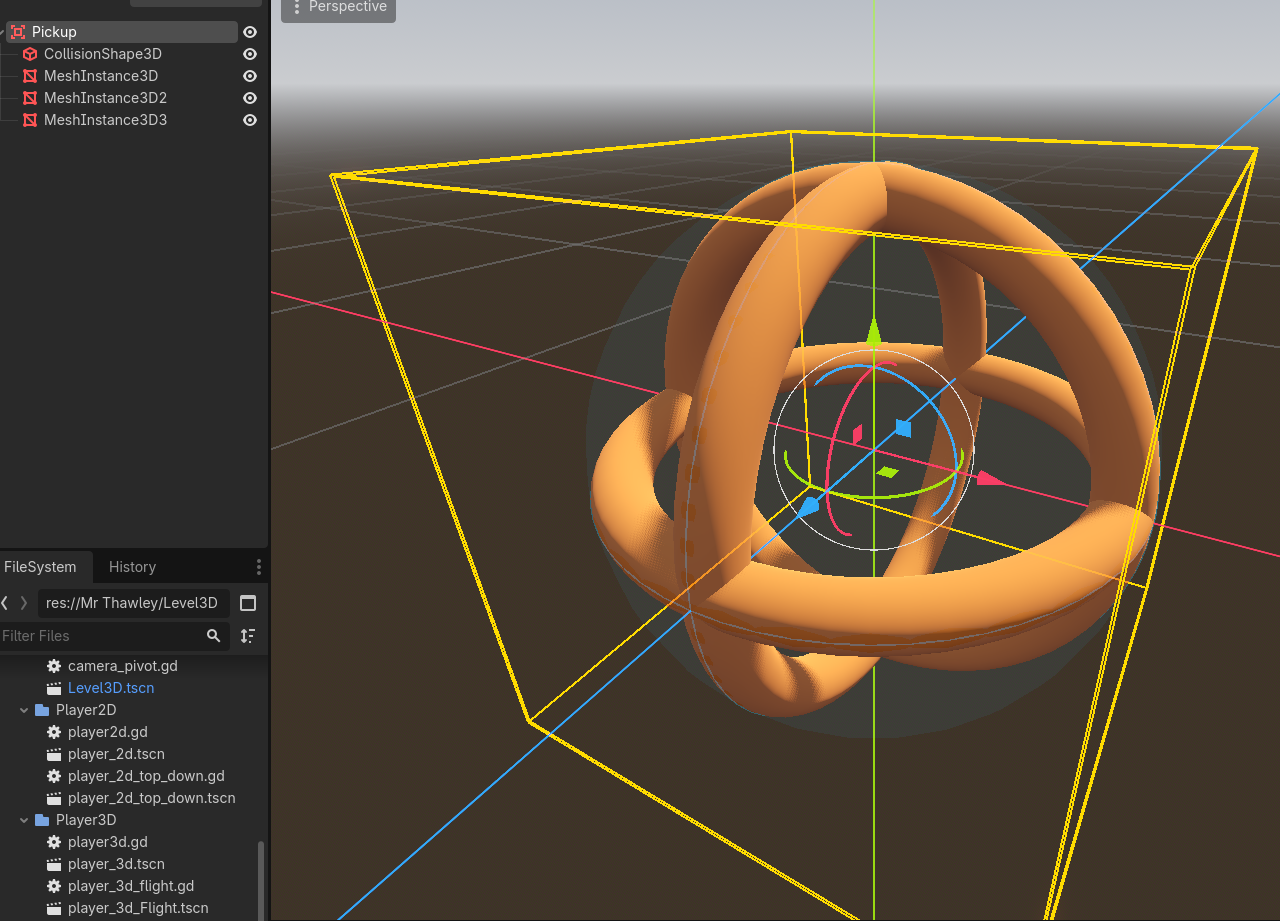Screen dimensions: 1280x921
Task: Select player_2d_top_down.gd script
Action: point(146,776)
